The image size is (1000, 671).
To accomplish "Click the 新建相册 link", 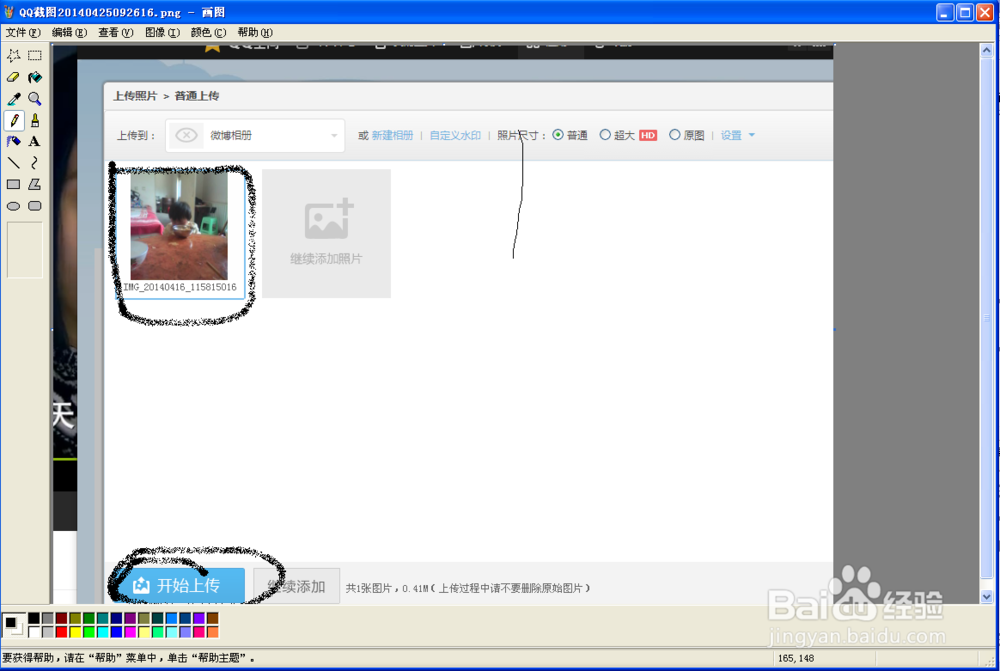I will (x=392, y=135).
